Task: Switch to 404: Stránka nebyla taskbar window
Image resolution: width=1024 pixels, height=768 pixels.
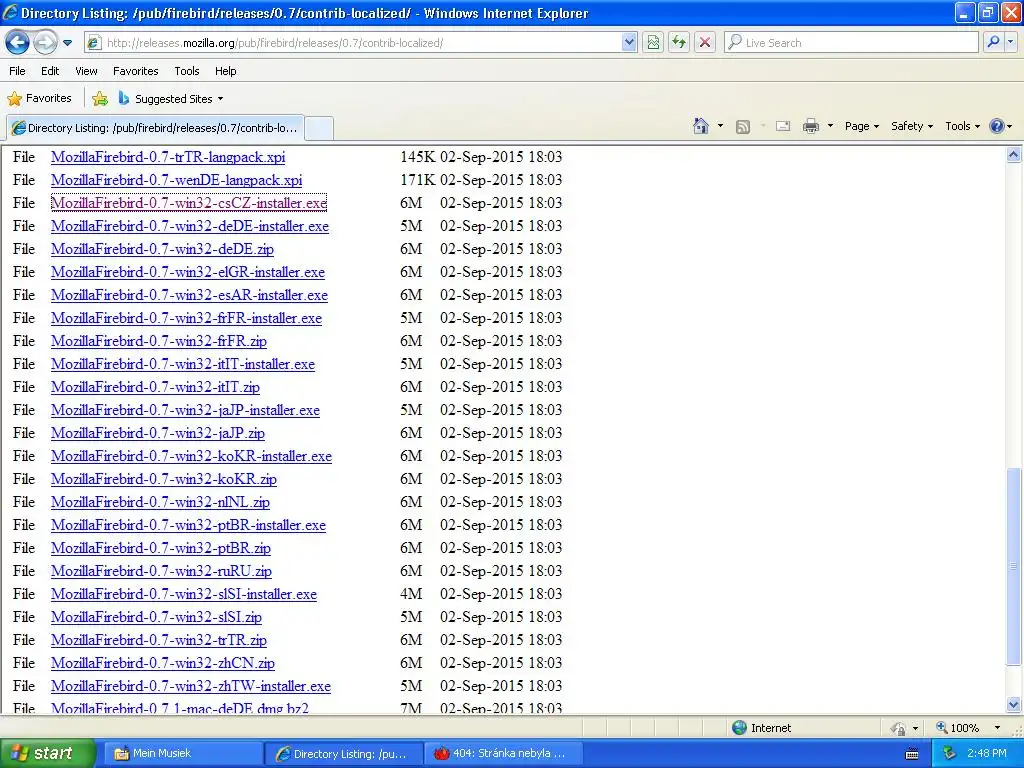Action: point(502,754)
